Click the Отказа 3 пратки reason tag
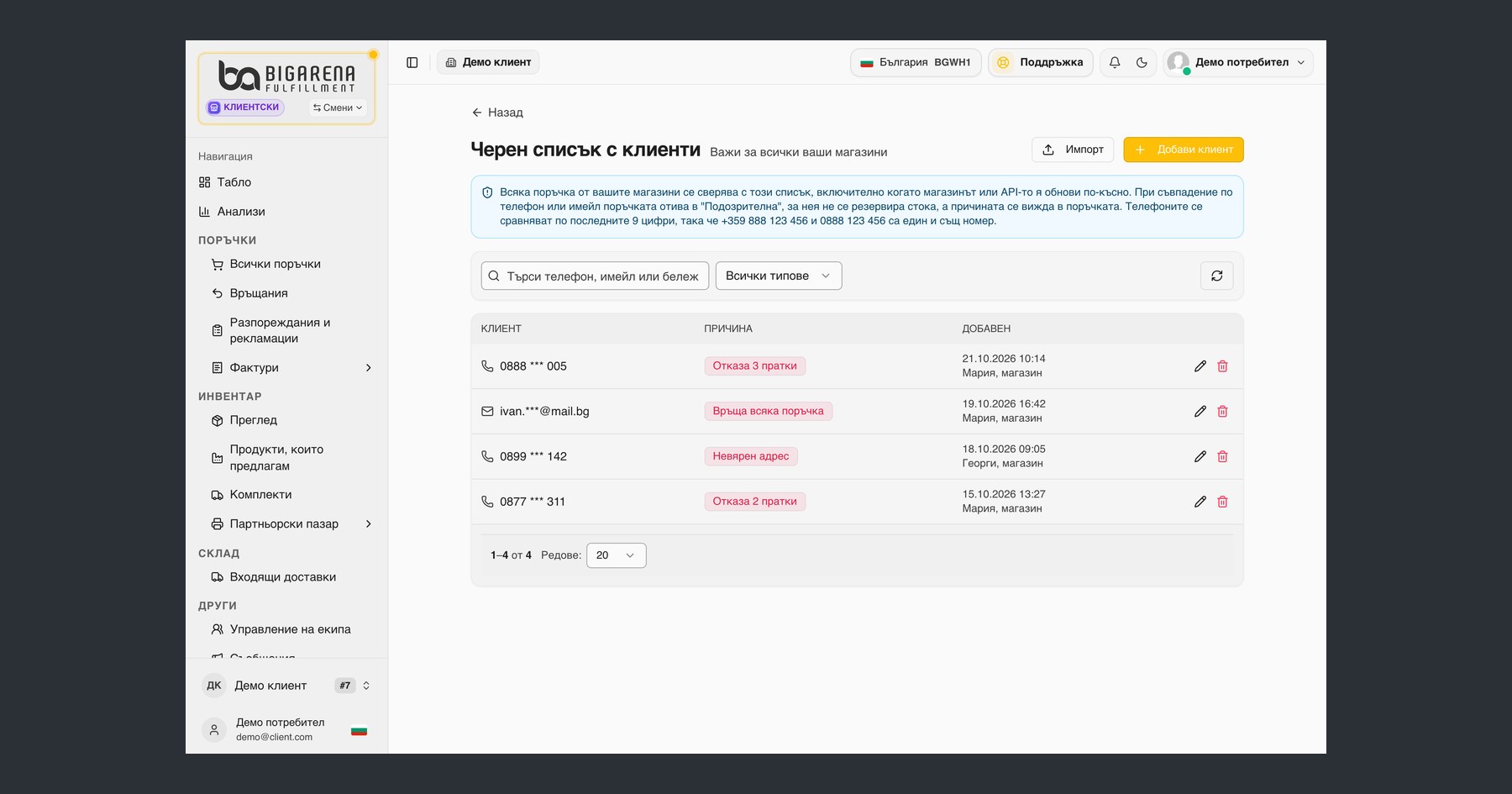This screenshot has height=794, width=1512. click(x=754, y=365)
